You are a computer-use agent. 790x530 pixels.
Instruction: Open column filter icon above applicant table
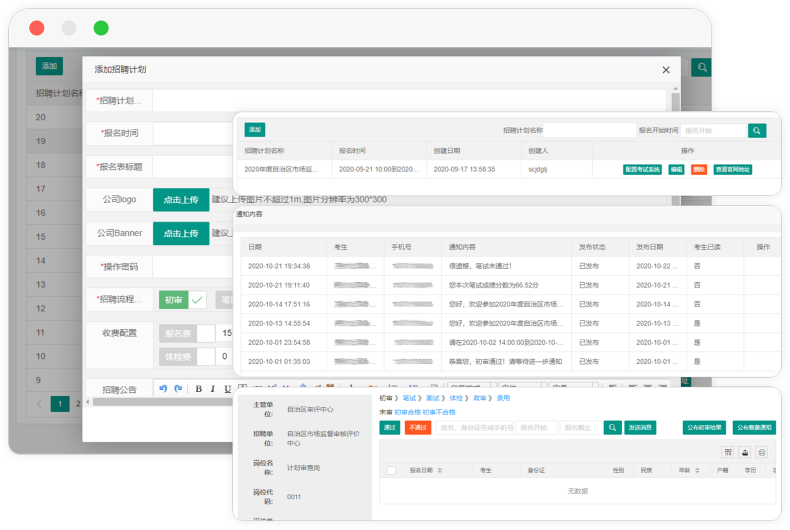coord(726,452)
